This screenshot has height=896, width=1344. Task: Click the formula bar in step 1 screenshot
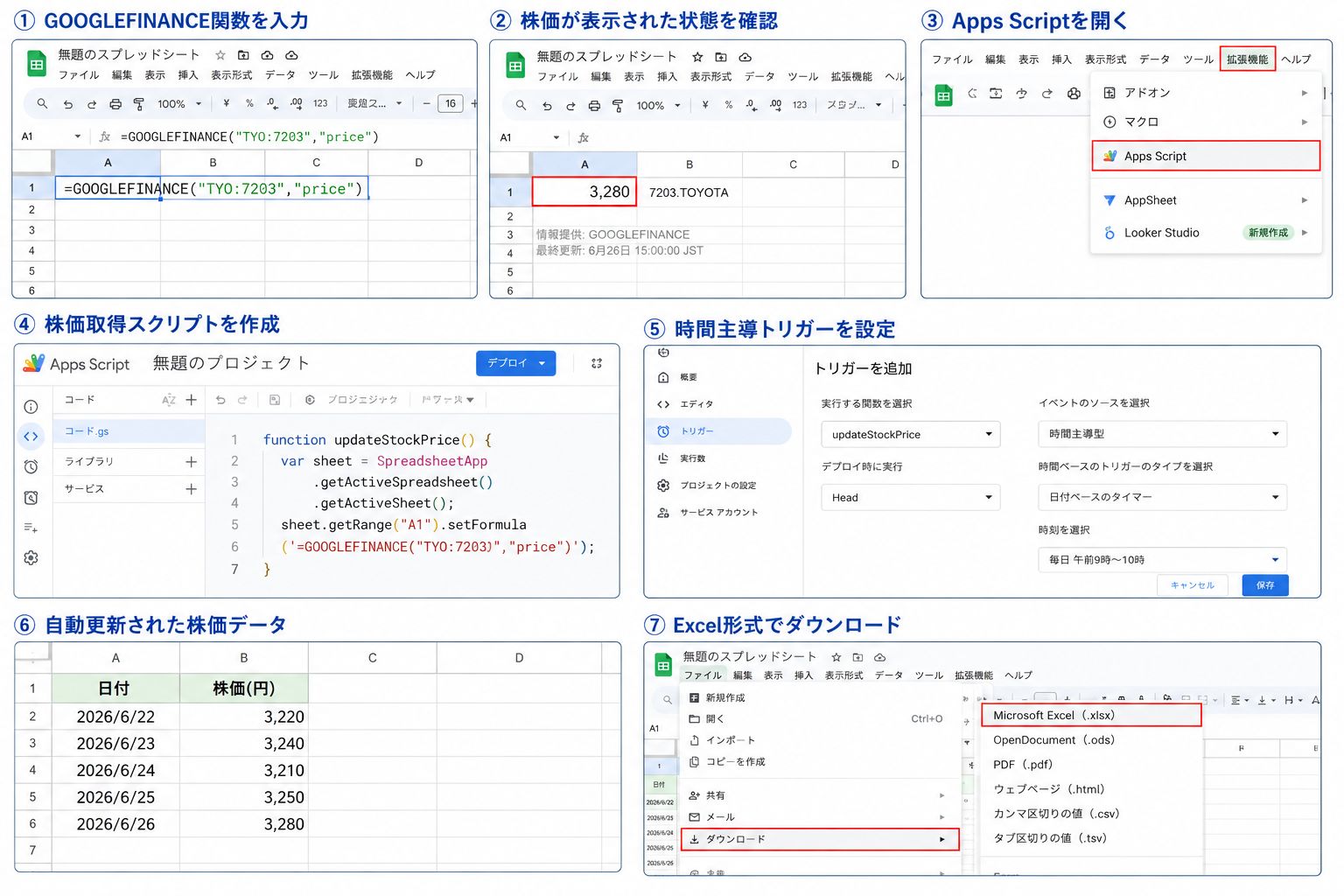[297, 136]
